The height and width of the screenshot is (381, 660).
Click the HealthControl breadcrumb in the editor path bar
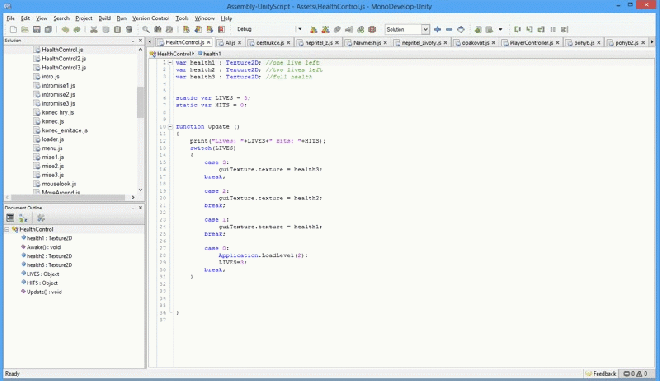click(172, 54)
